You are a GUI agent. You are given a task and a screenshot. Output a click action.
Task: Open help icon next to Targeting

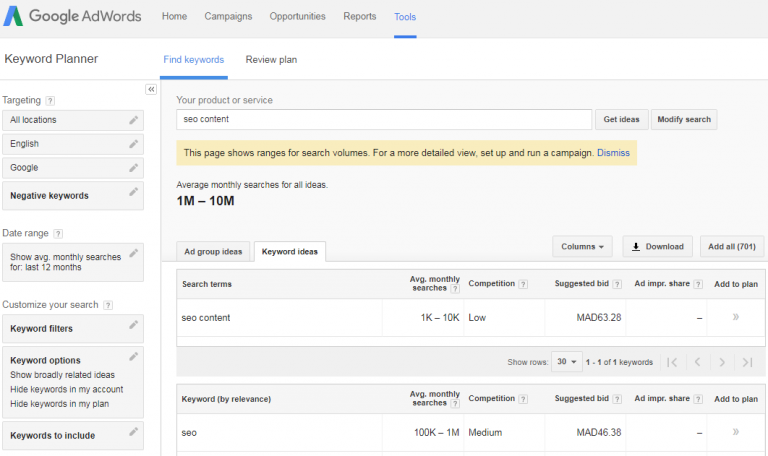click(50, 101)
